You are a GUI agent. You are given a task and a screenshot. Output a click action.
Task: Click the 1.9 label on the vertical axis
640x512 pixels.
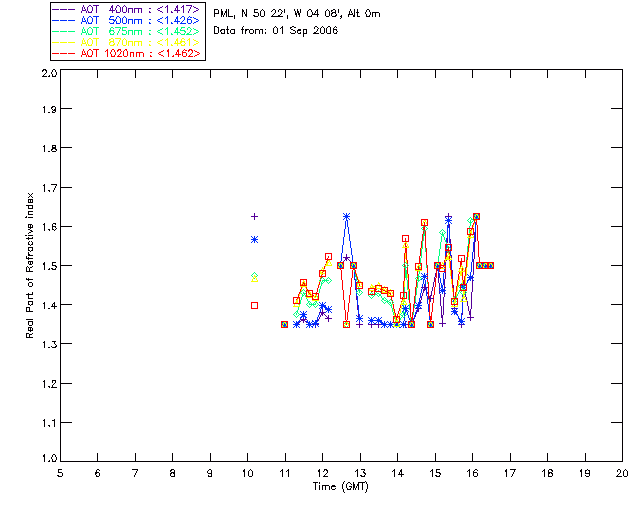pyautogui.click(x=49, y=109)
